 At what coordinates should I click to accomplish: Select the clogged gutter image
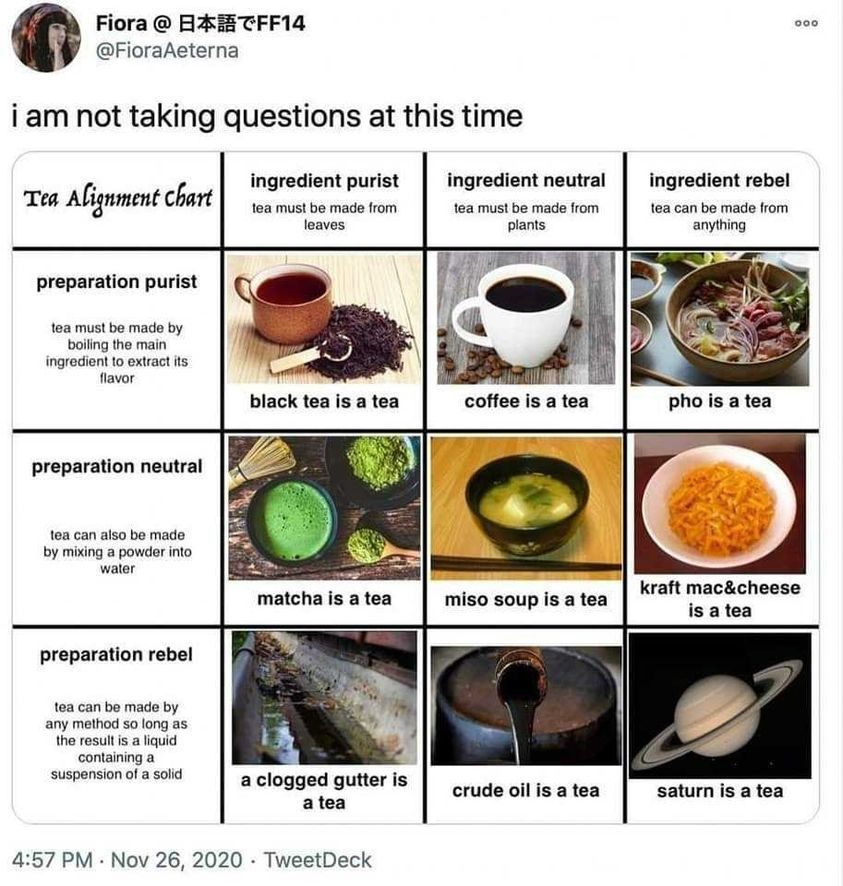click(324, 698)
